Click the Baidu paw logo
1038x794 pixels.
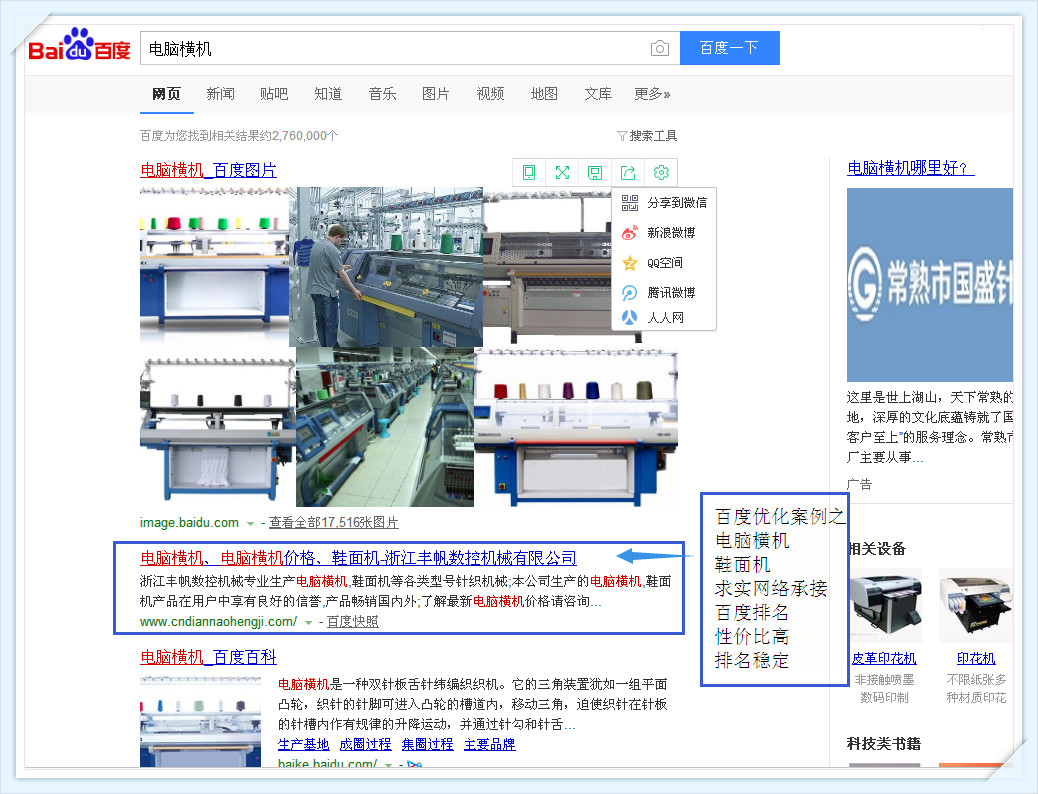(x=79, y=48)
